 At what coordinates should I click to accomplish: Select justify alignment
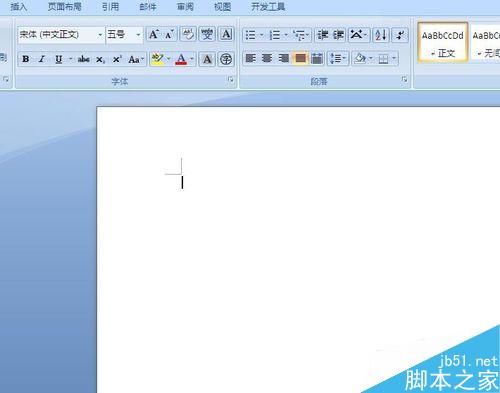300,59
